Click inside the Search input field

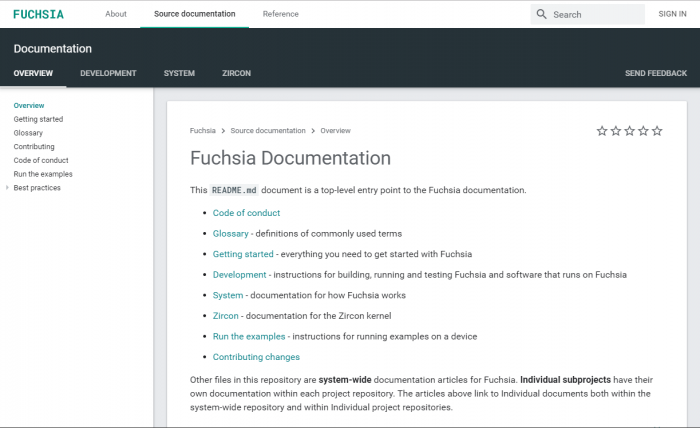[595, 14]
